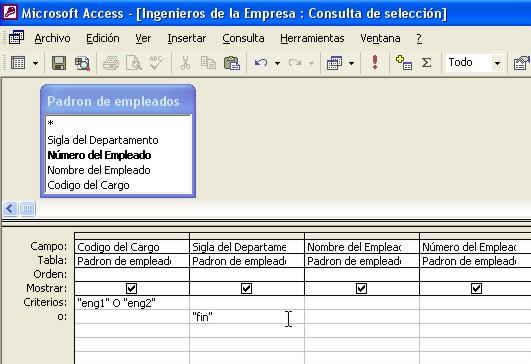Image resolution: width=531 pixels, height=364 pixels.
Task: Uncheck Mostrar for Sigla del Departamento column
Action: coord(247,288)
